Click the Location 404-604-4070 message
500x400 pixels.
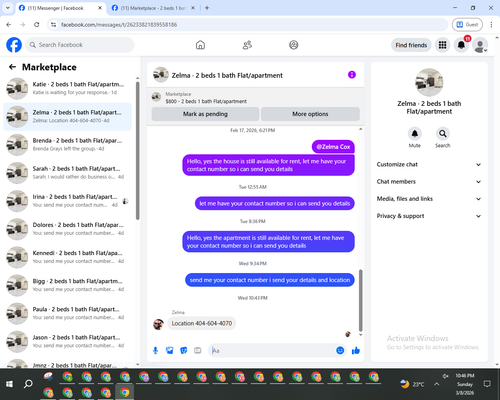click(202, 323)
